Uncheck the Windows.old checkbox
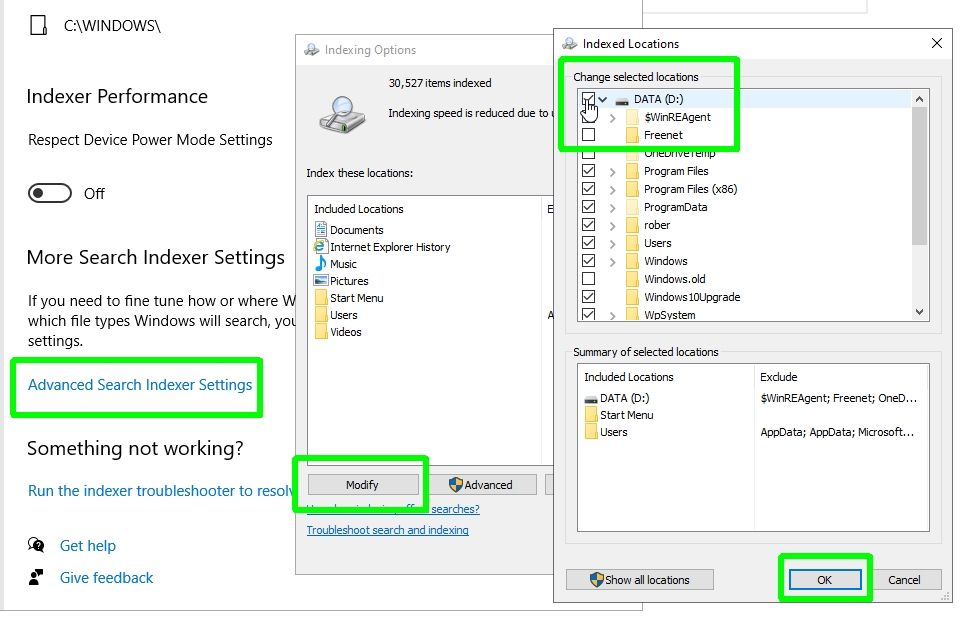The width and height of the screenshot is (970, 624). (x=589, y=278)
